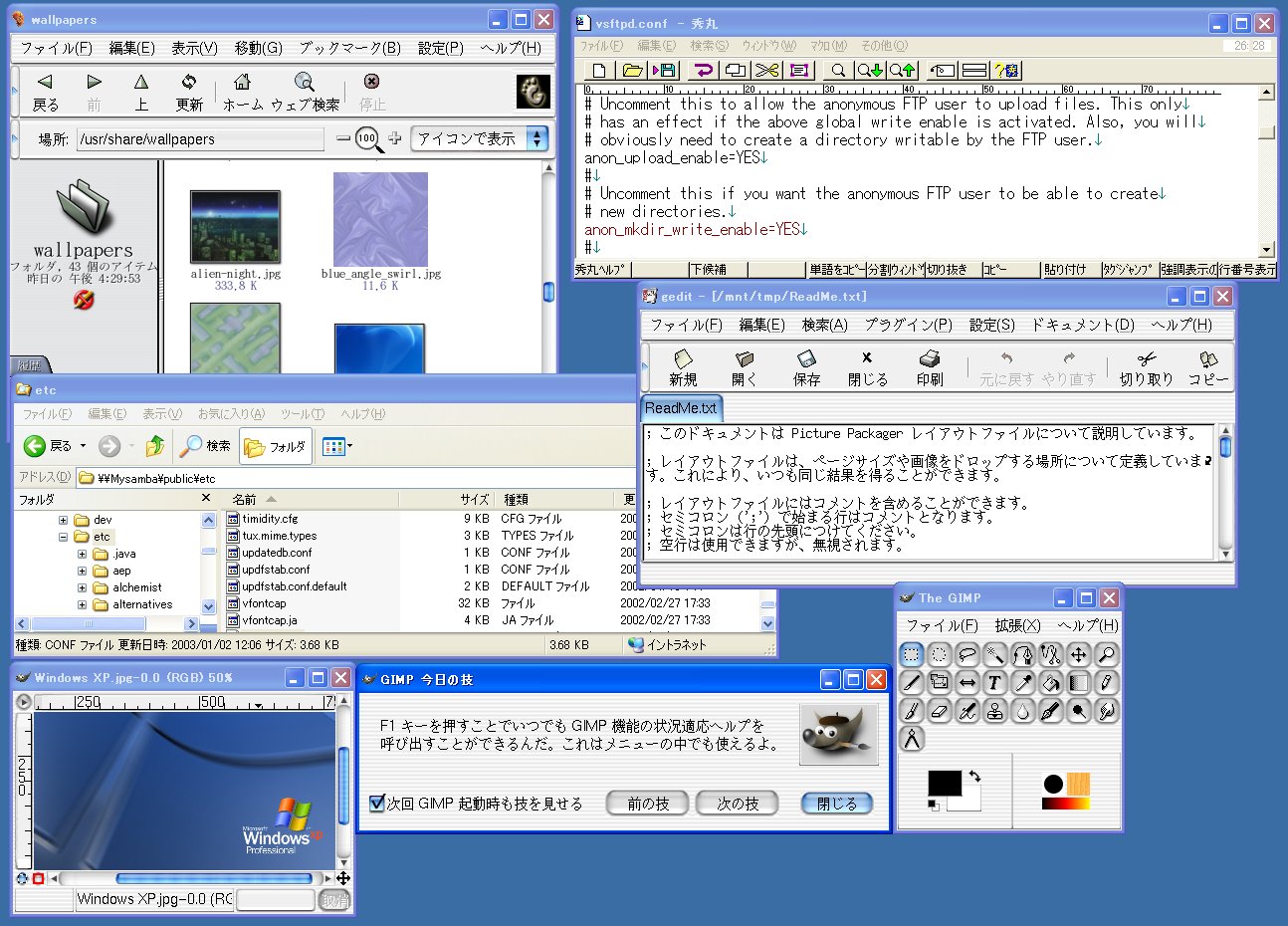The height and width of the screenshot is (926, 1288).
Task: Choose the Blend gradient tool in GIMP
Action: [x=1078, y=682]
